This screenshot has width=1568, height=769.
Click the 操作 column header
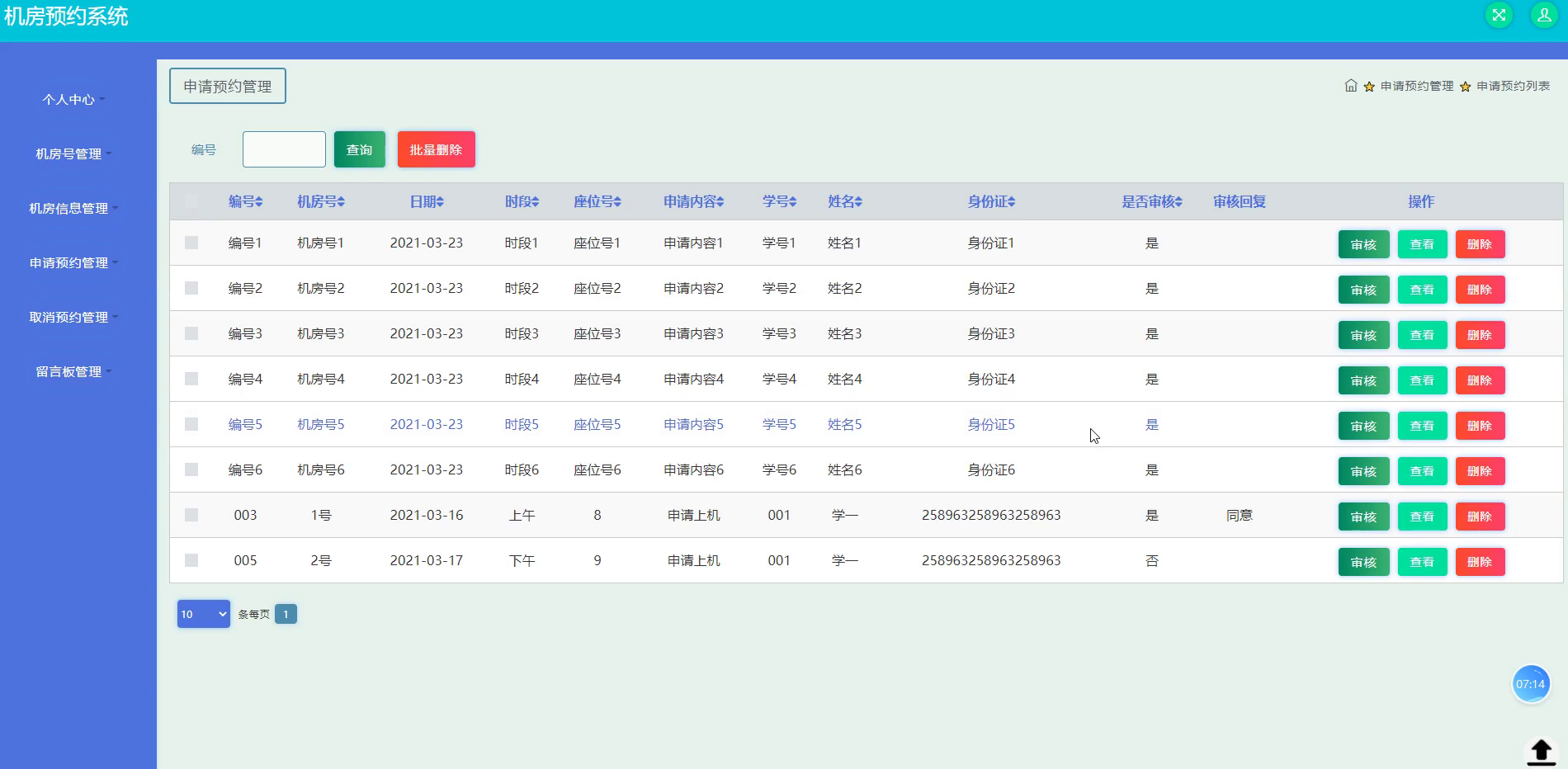[x=1421, y=201]
